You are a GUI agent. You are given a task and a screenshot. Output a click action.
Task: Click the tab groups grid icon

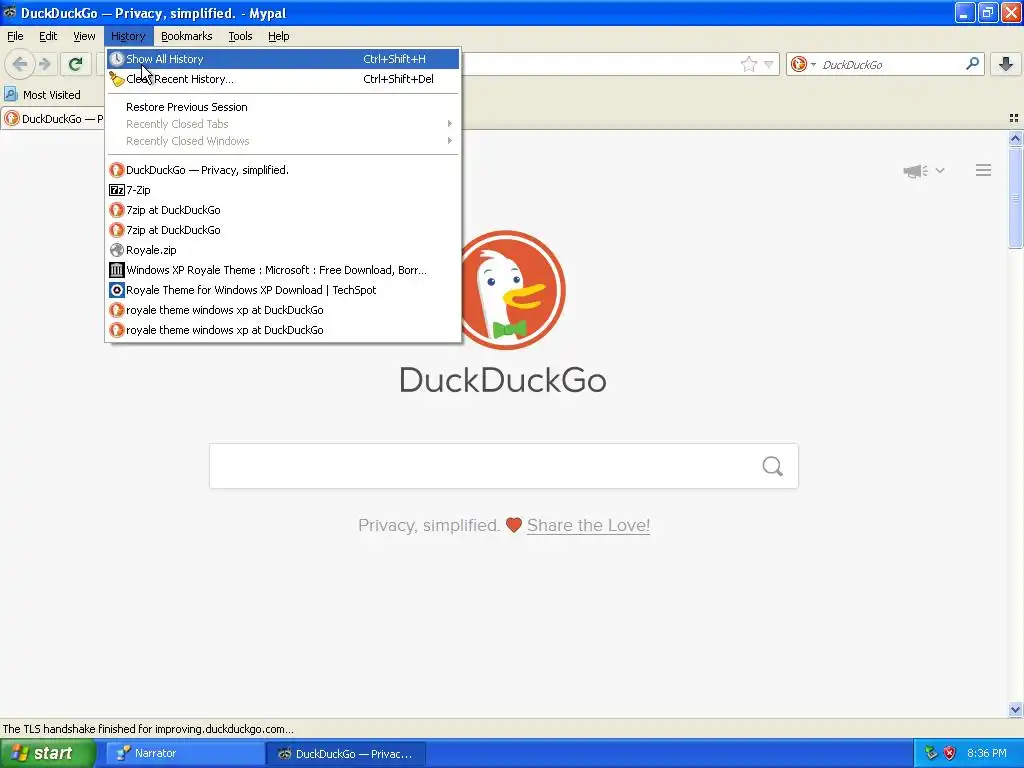pyautogui.click(x=1014, y=118)
